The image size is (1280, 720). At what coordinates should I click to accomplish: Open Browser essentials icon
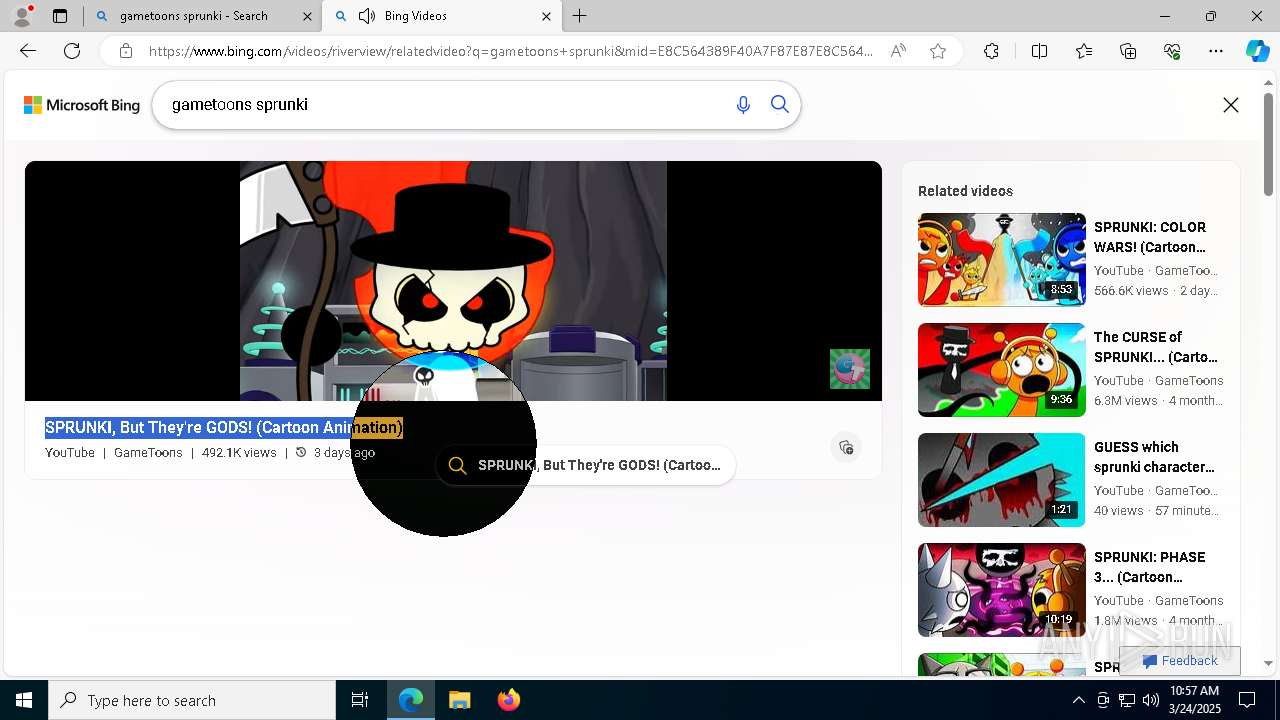pyautogui.click(x=1172, y=51)
